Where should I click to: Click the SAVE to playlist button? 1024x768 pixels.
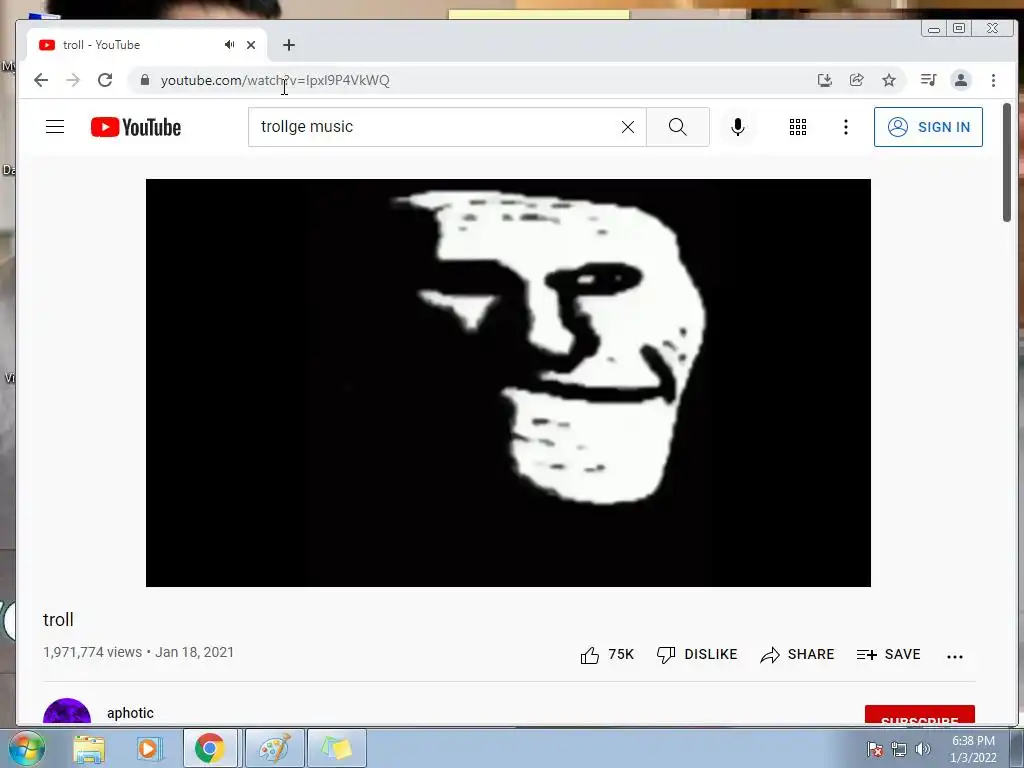(x=888, y=654)
